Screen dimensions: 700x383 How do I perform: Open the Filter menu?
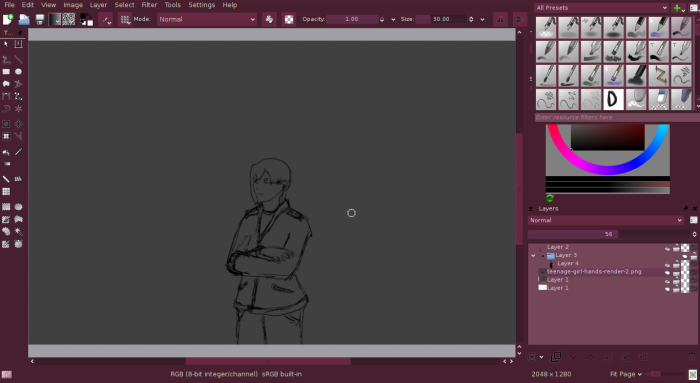pyautogui.click(x=149, y=5)
